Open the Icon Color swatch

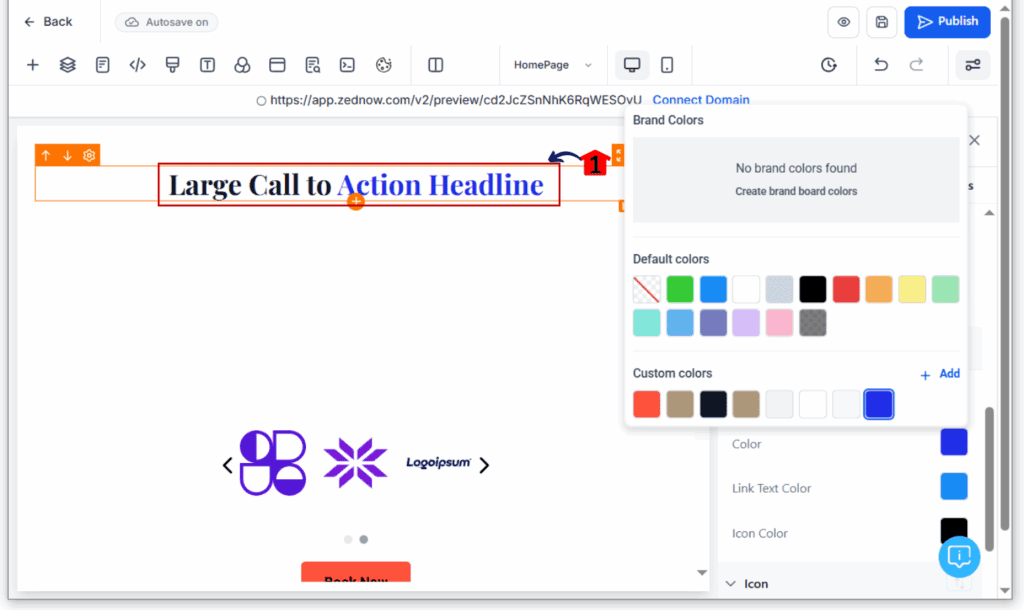click(x=953, y=530)
